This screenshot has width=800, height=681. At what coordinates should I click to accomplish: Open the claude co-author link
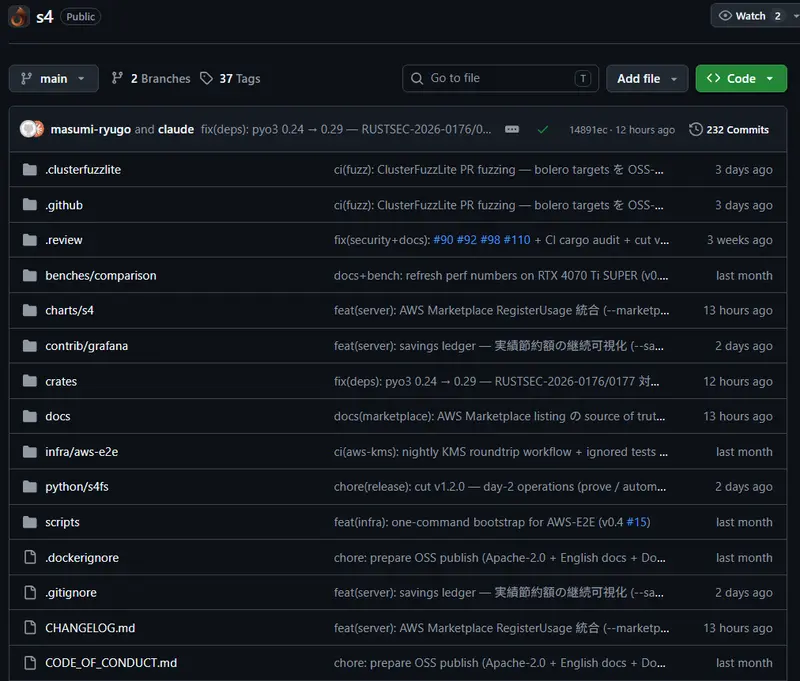coord(176,130)
